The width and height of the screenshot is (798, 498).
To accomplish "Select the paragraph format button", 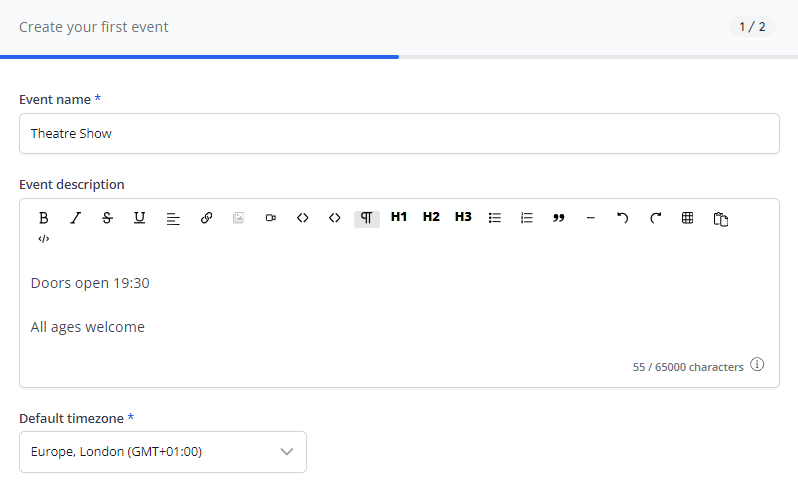I will click(366, 218).
